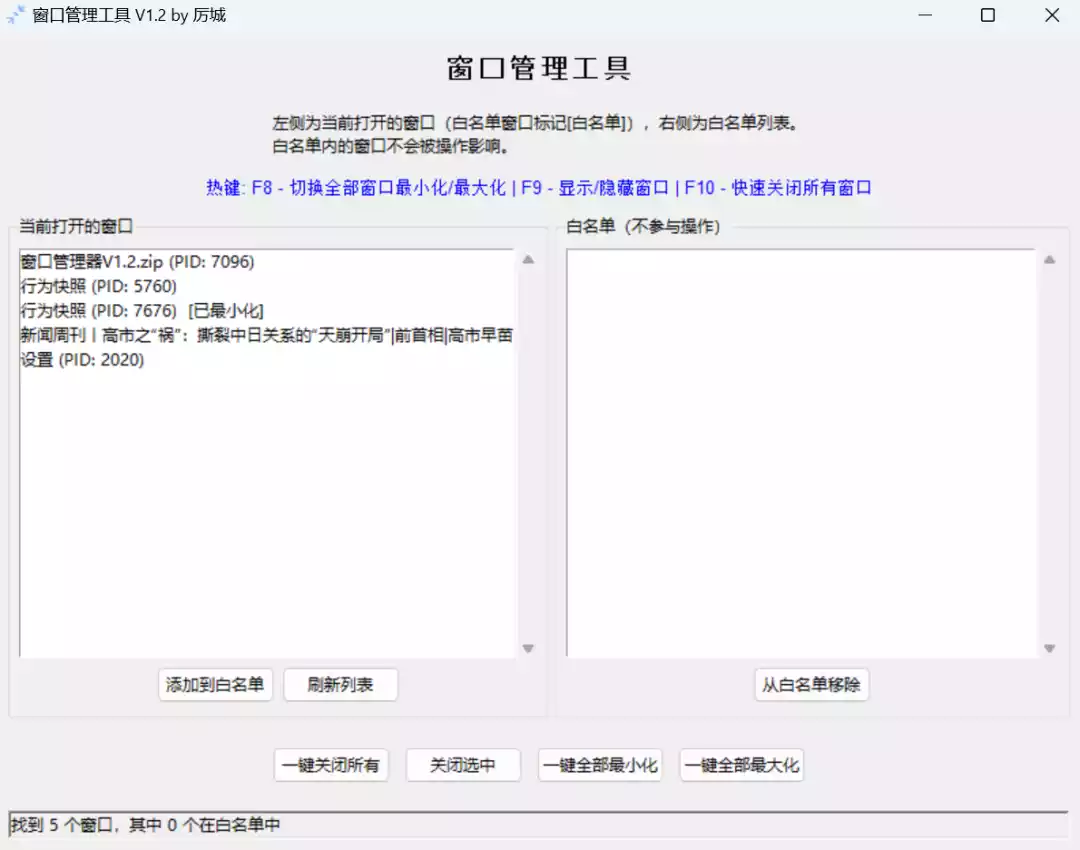This screenshot has height=850, width=1080.
Task: Click the '一键关闭所有' button
Action: pos(331,765)
